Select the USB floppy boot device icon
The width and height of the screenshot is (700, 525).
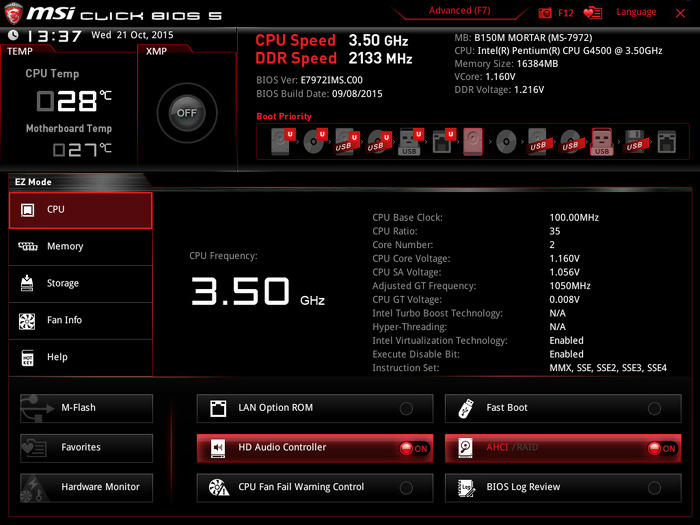click(634, 142)
